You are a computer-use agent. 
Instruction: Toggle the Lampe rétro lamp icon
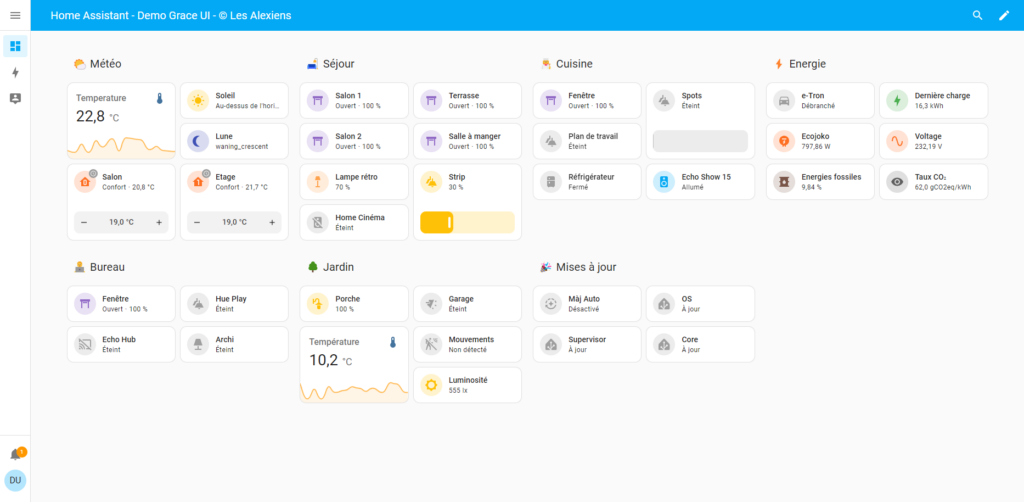[x=317, y=182]
